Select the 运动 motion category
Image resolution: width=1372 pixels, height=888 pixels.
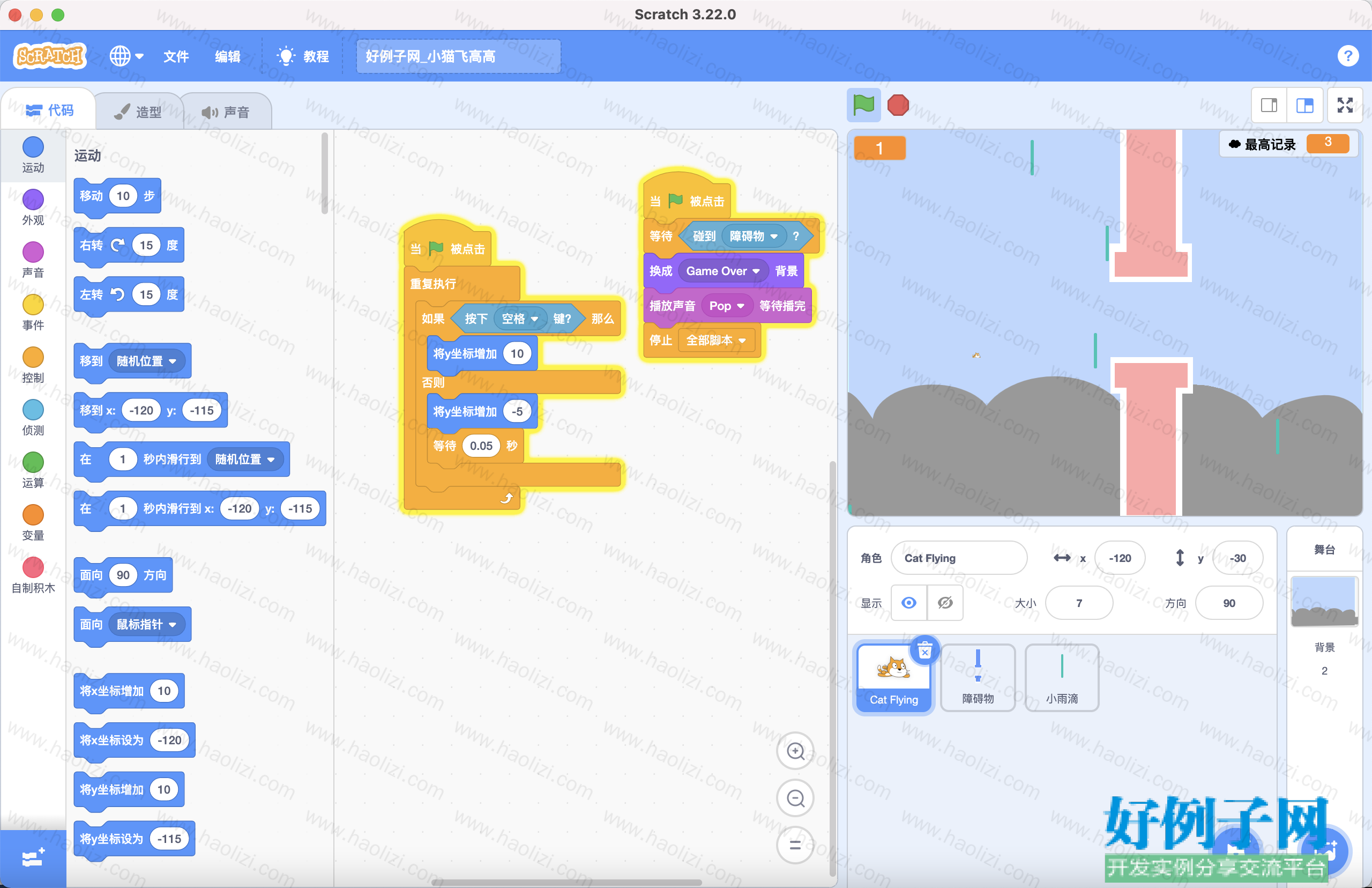[x=33, y=154]
